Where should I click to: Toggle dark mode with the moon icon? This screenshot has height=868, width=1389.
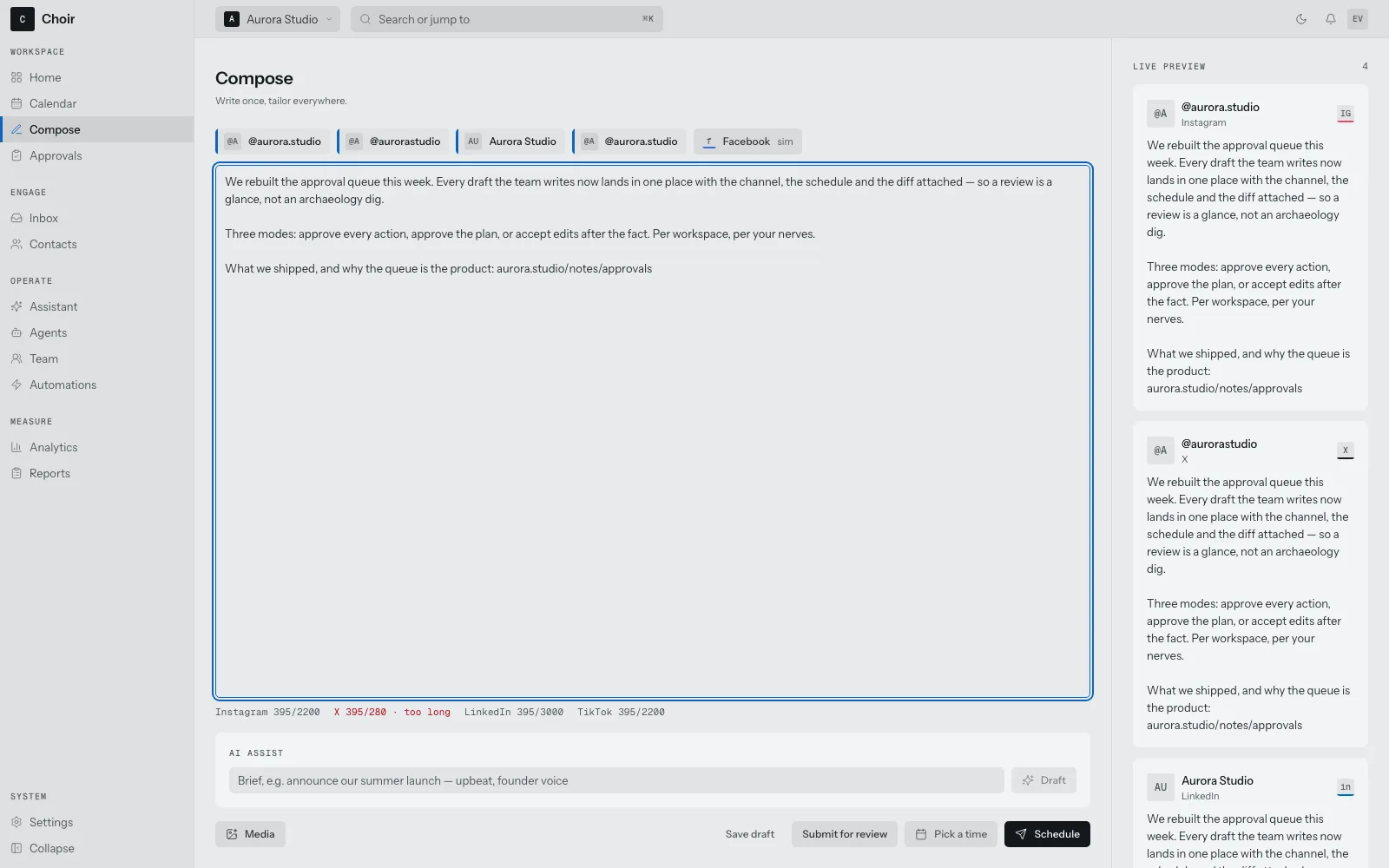pyautogui.click(x=1301, y=19)
